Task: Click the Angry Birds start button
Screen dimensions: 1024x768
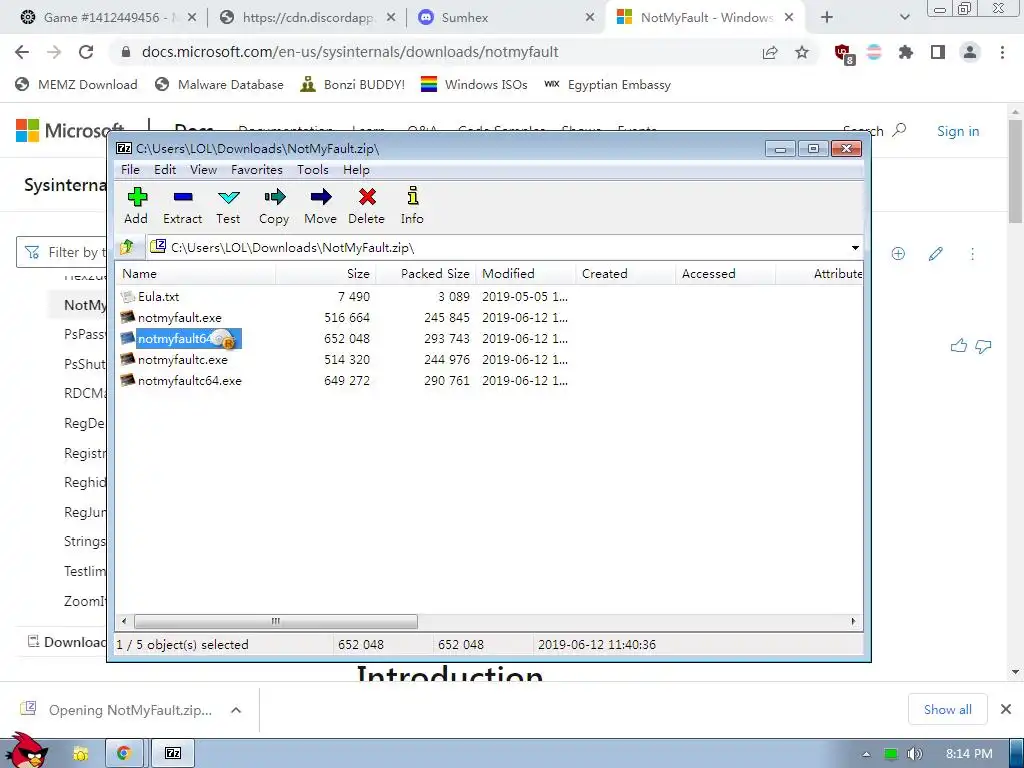Action: point(27,751)
